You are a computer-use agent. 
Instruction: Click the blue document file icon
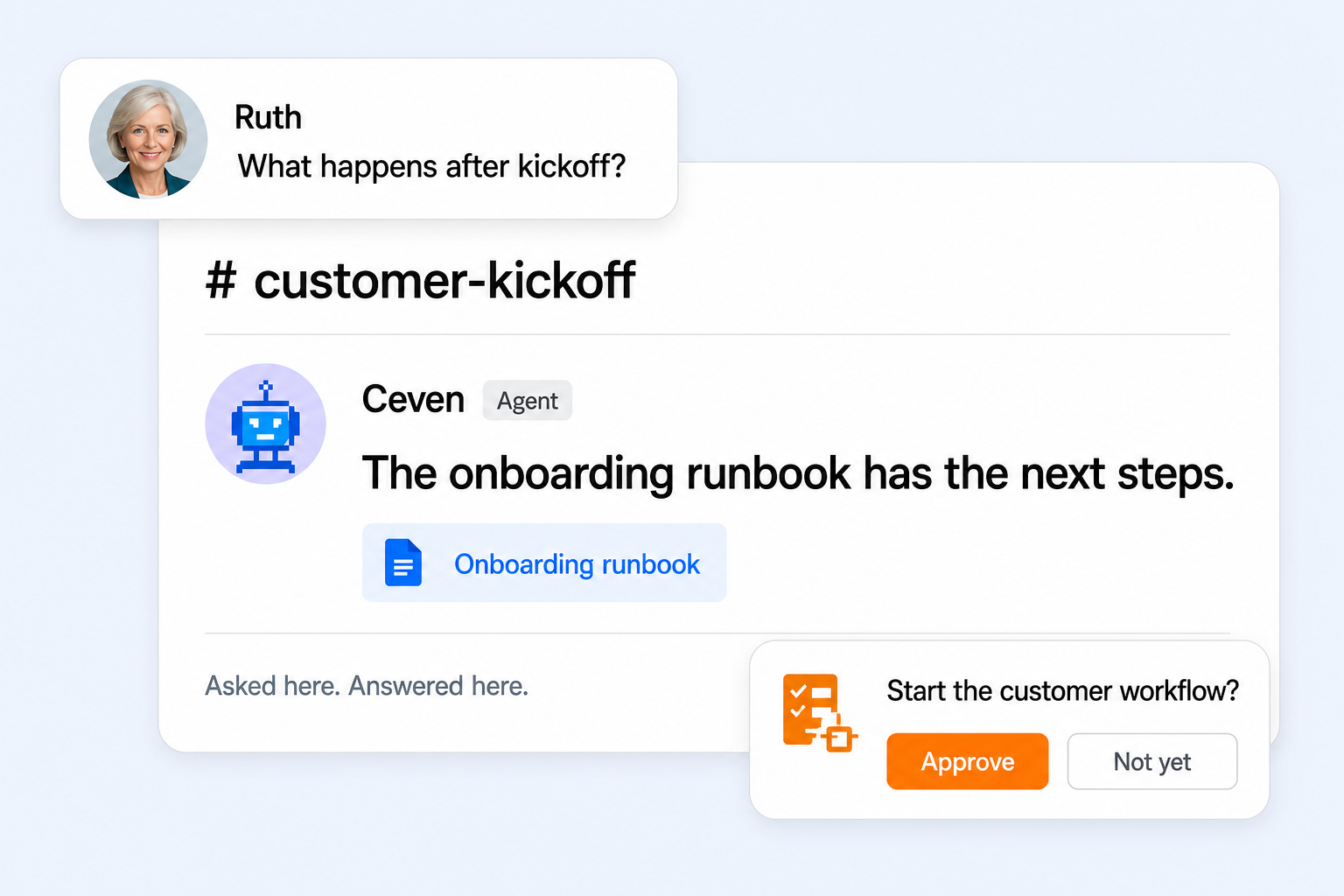click(403, 563)
